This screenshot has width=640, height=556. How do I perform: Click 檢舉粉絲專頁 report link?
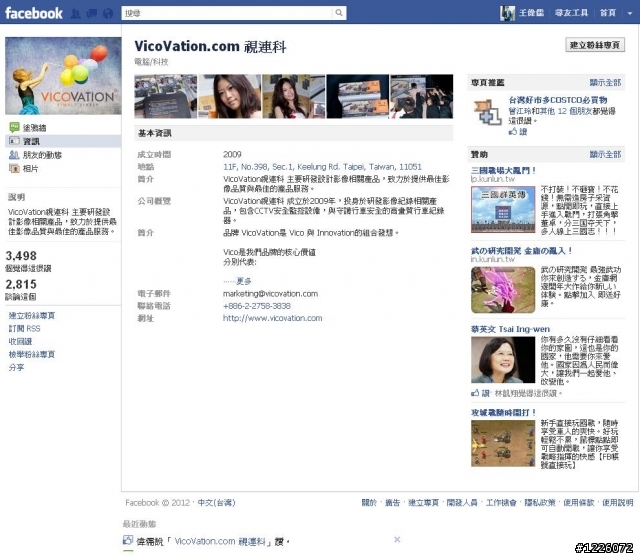[32, 354]
